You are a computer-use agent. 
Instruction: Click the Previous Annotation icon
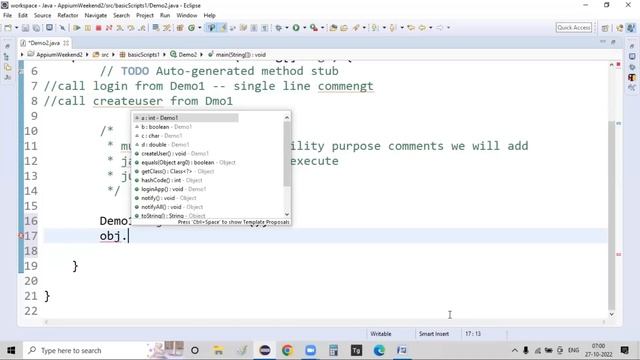393,28
